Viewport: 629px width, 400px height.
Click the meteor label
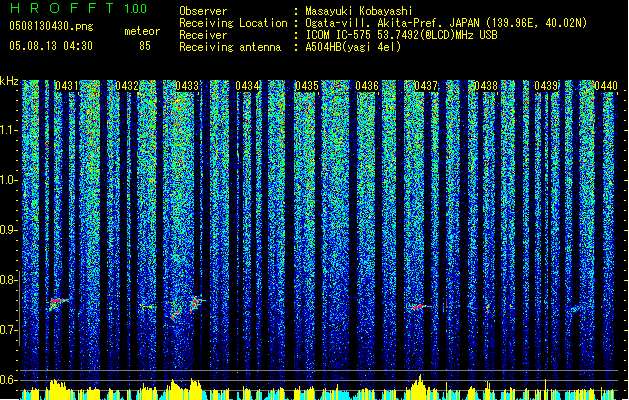(142, 31)
